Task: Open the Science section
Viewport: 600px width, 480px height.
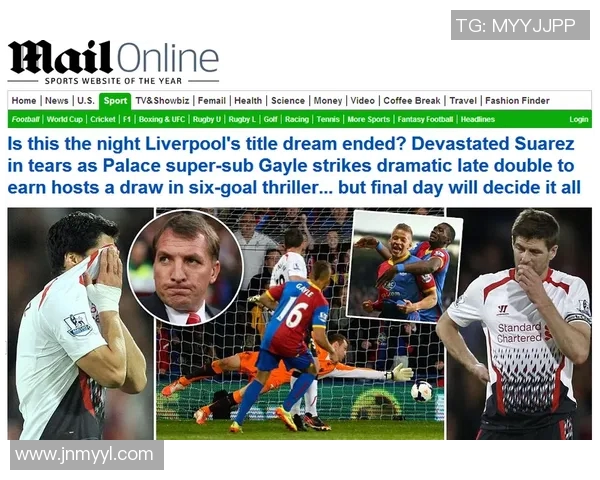Action: (288, 101)
